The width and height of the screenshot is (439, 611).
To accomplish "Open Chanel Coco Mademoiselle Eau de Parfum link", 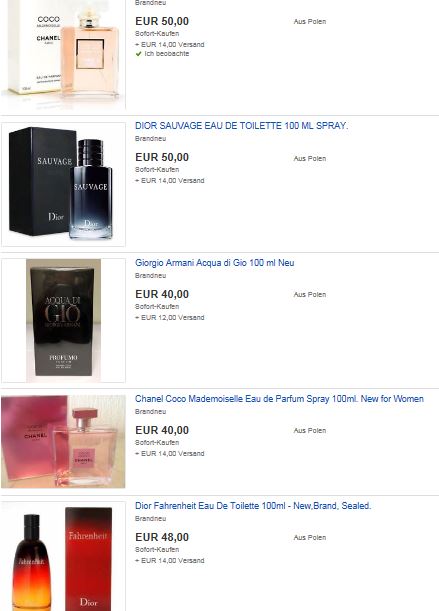I will 279,399.
